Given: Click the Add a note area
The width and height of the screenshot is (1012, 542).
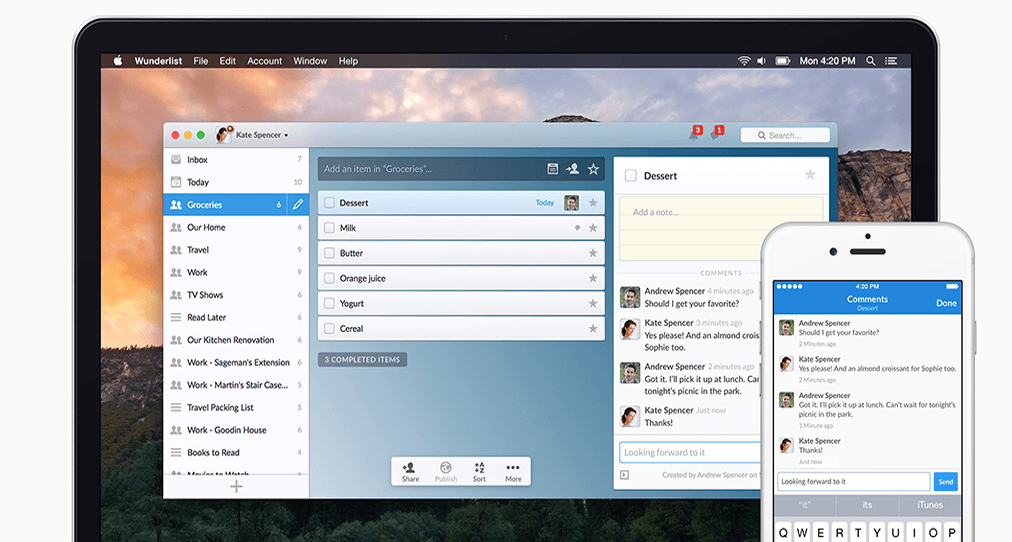Looking at the screenshot, I should pos(721,229).
